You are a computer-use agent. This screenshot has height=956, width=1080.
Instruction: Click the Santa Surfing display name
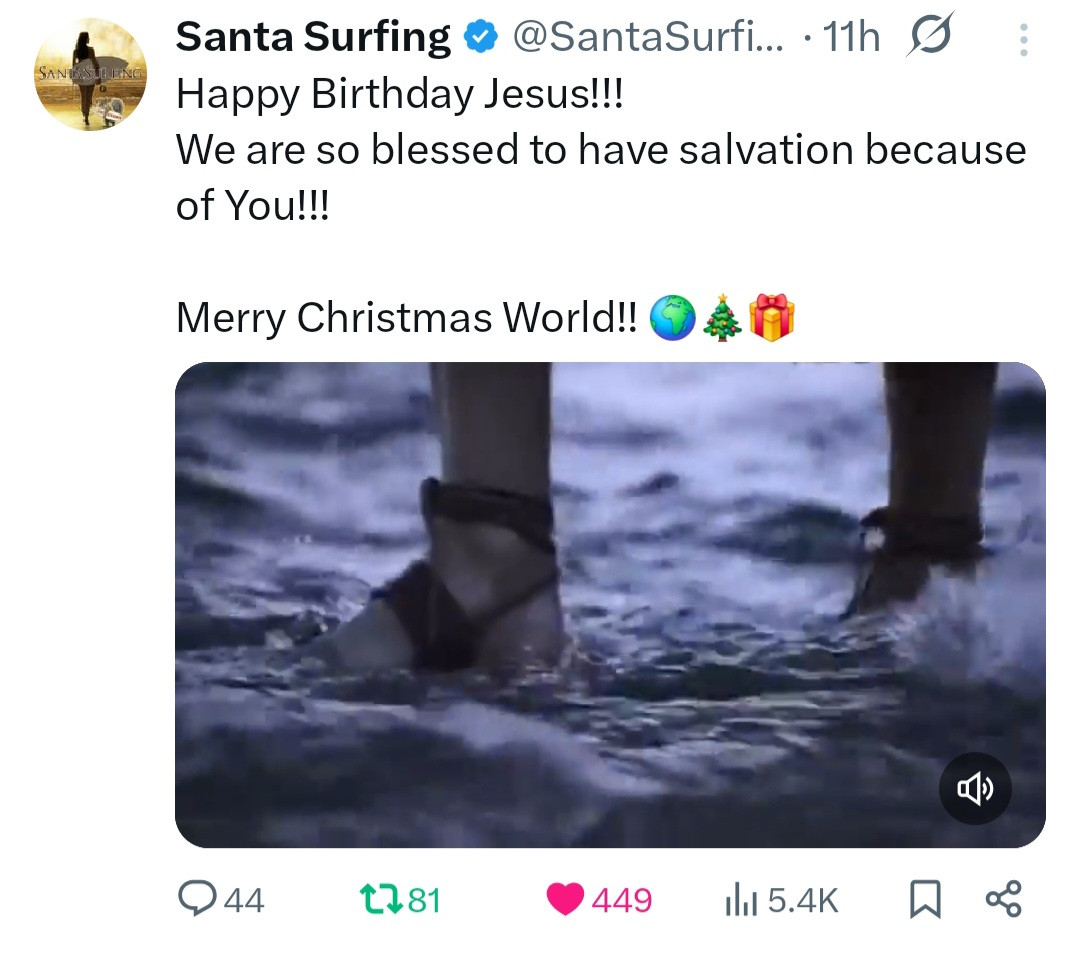pos(313,38)
